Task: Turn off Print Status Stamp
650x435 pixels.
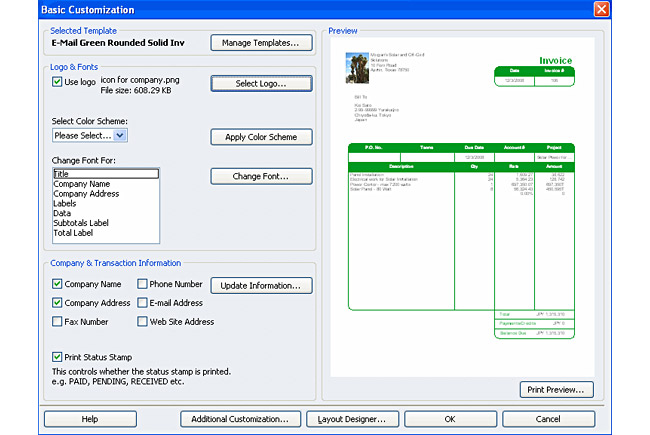Action: coord(58,357)
